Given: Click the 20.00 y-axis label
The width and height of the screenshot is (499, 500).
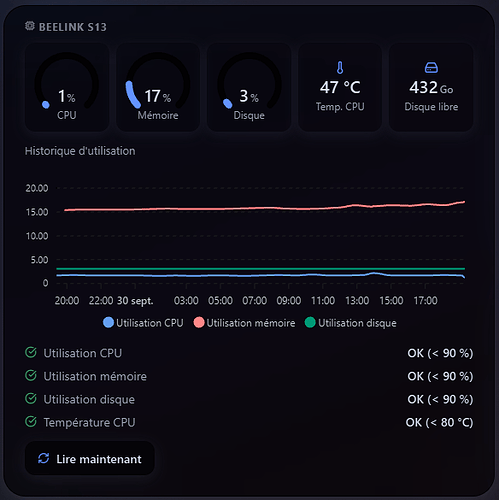Looking at the screenshot, I should pos(37,188).
